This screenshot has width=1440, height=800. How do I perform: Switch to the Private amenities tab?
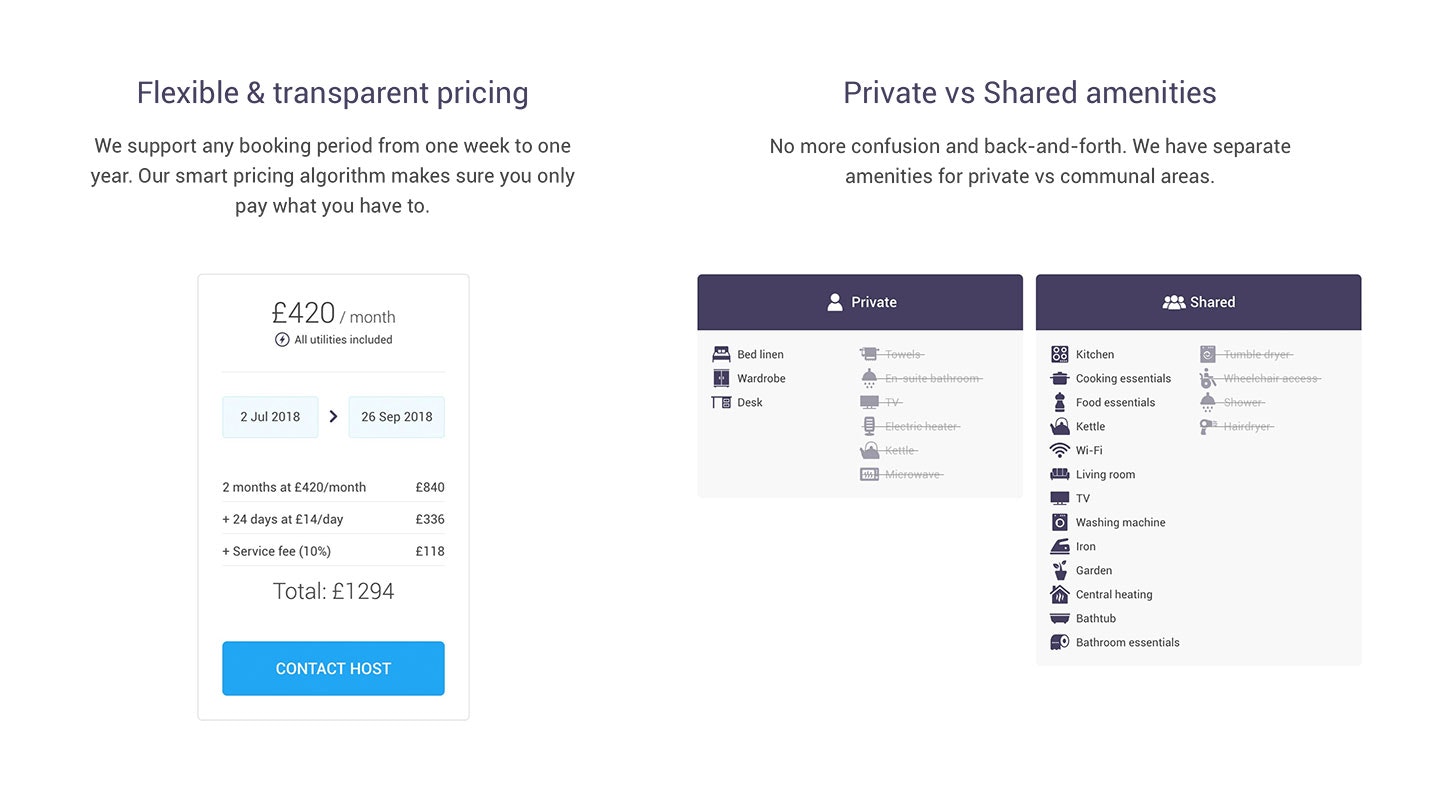coord(860,302)
